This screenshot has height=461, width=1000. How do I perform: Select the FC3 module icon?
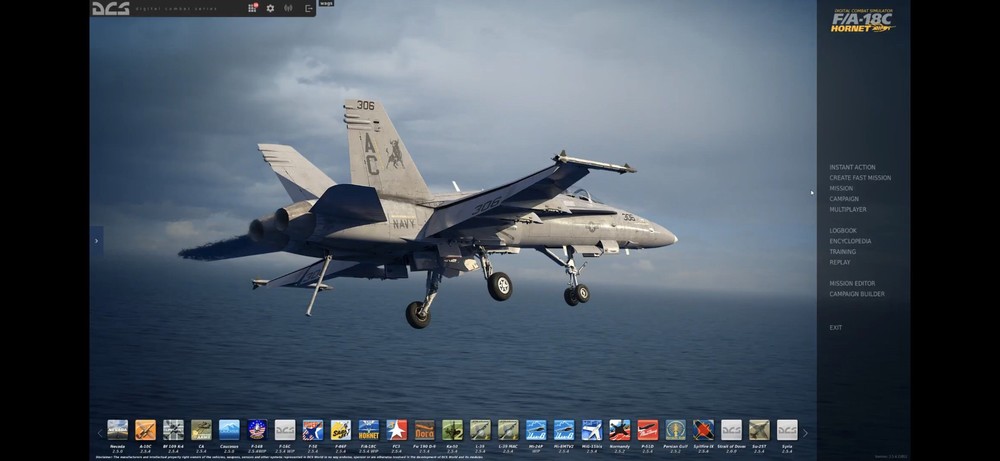tap(397, 430)
